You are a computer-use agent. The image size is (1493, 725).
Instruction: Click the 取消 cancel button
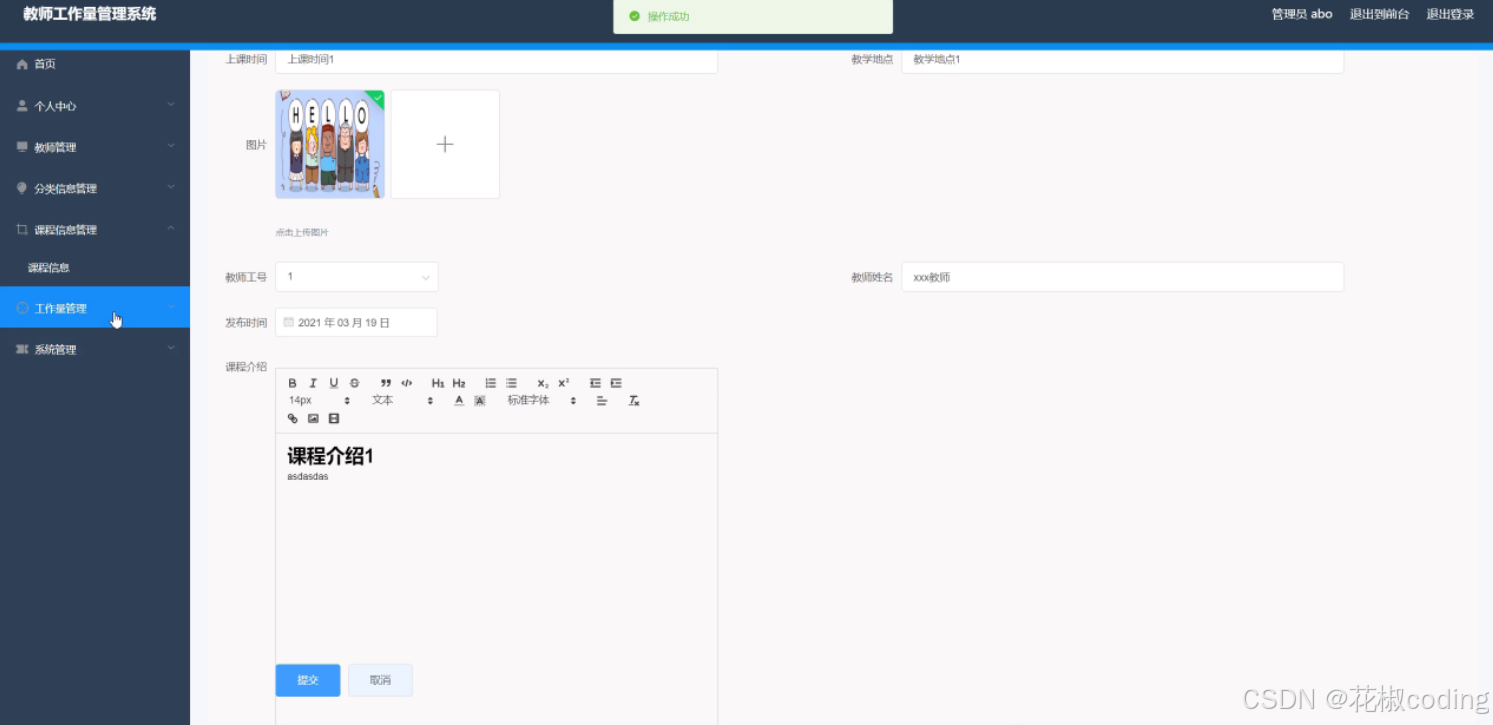(x=380, y=680)
